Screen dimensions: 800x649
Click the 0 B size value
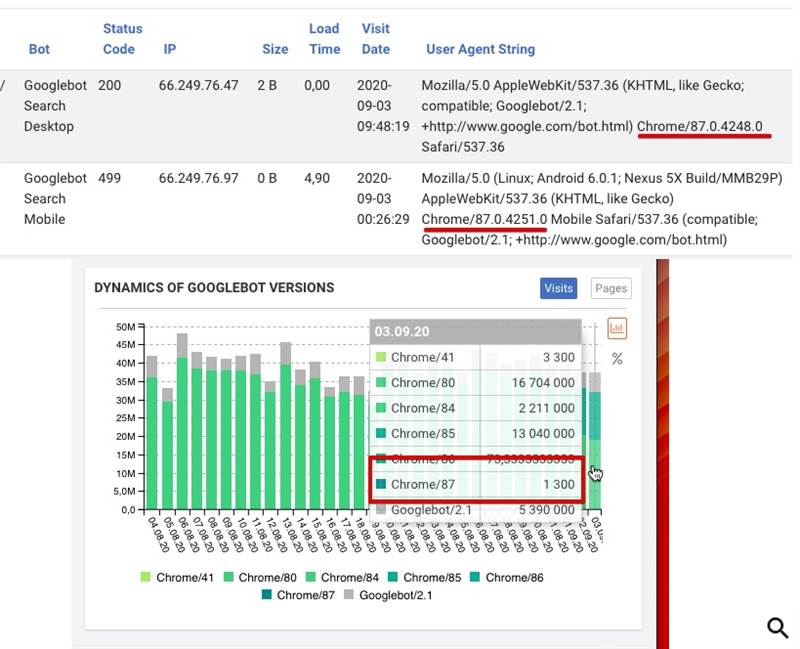pyautogui.click(x=267, y=178)
